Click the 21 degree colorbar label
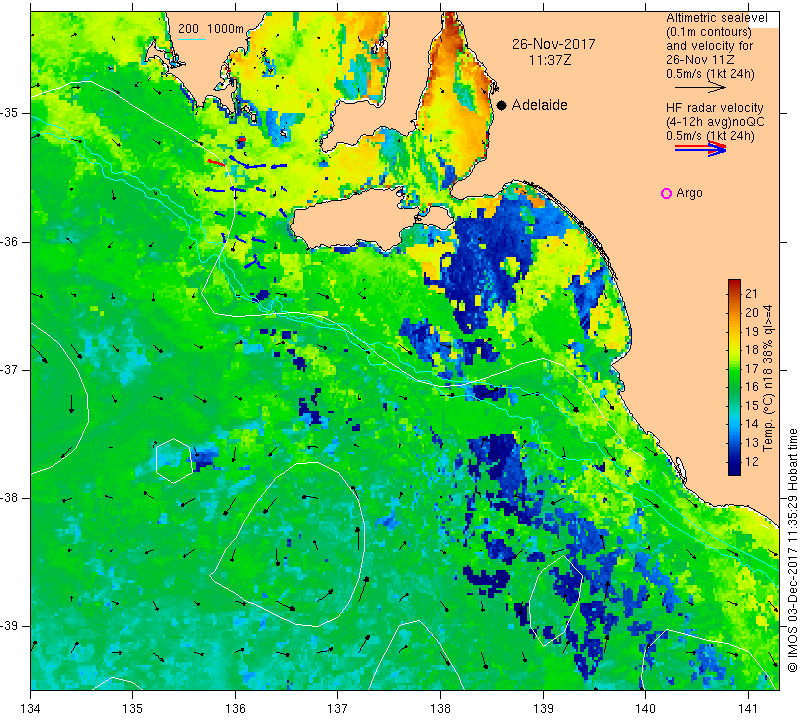800x720 pixels. coord(752,293)
